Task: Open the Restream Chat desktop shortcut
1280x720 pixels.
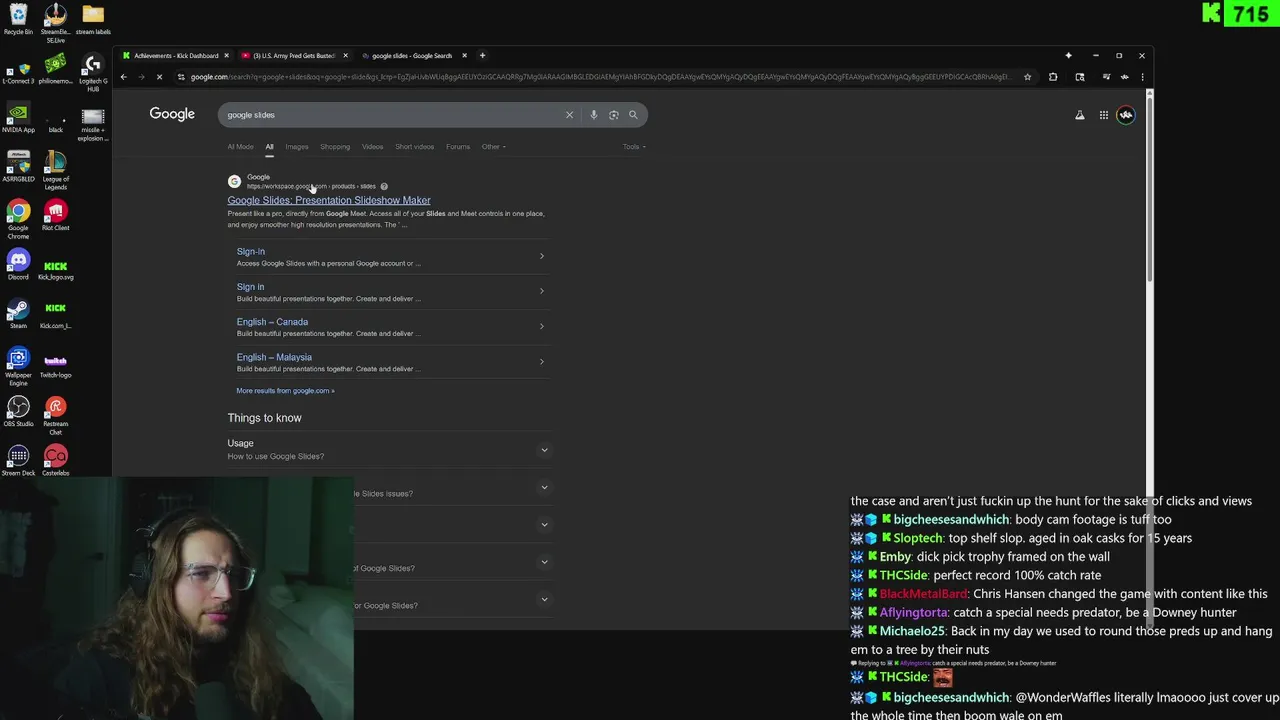Action: [x=56, y=415]
